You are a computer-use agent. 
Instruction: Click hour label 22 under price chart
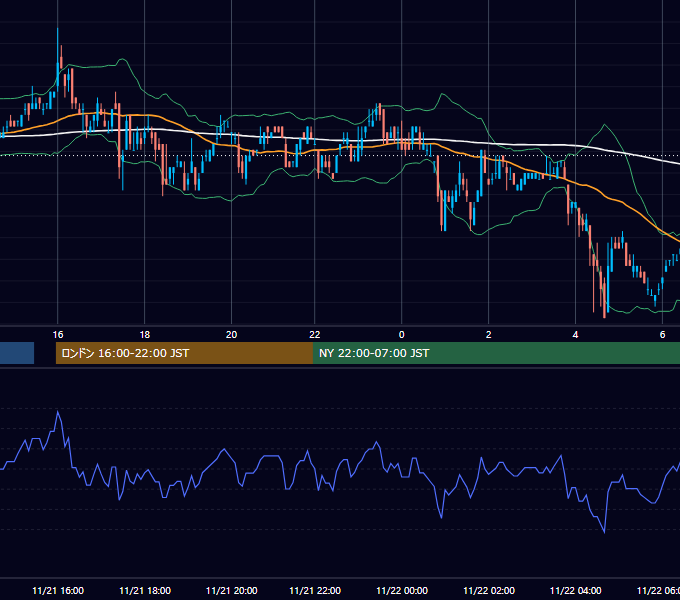pyautogui.click(x=315, y=335)
